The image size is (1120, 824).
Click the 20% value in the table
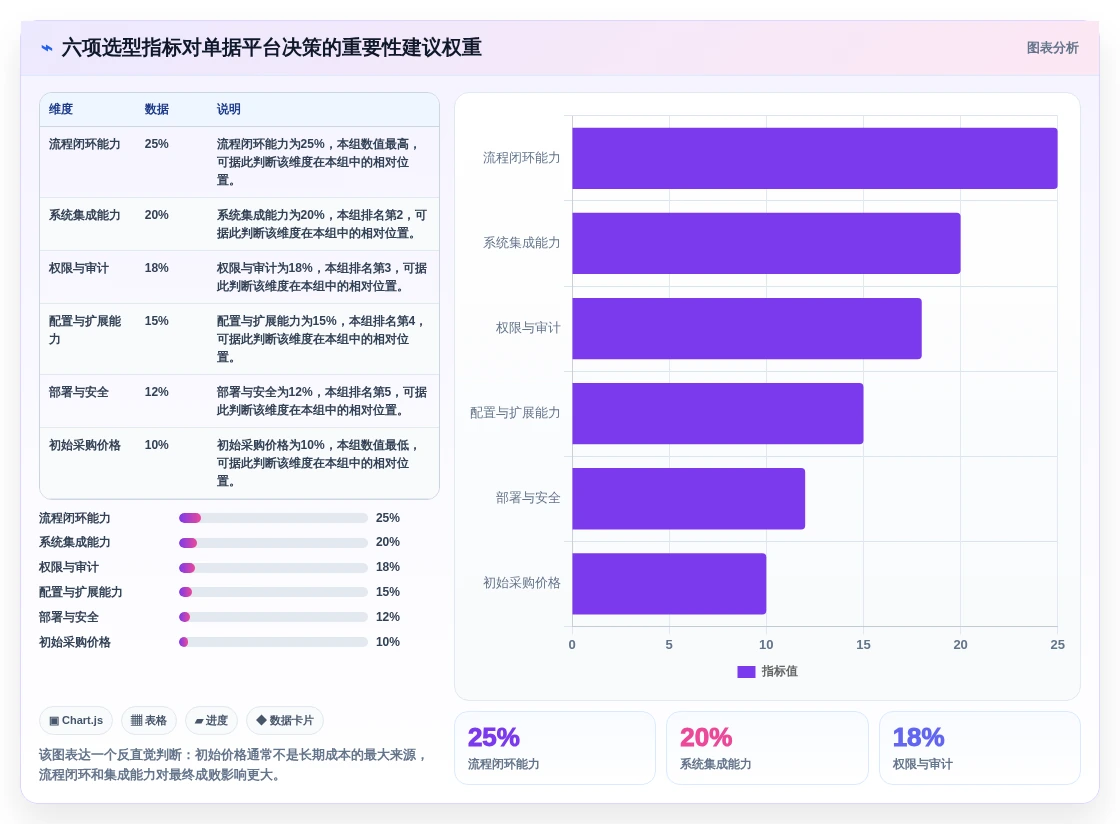tap(156, 215)
